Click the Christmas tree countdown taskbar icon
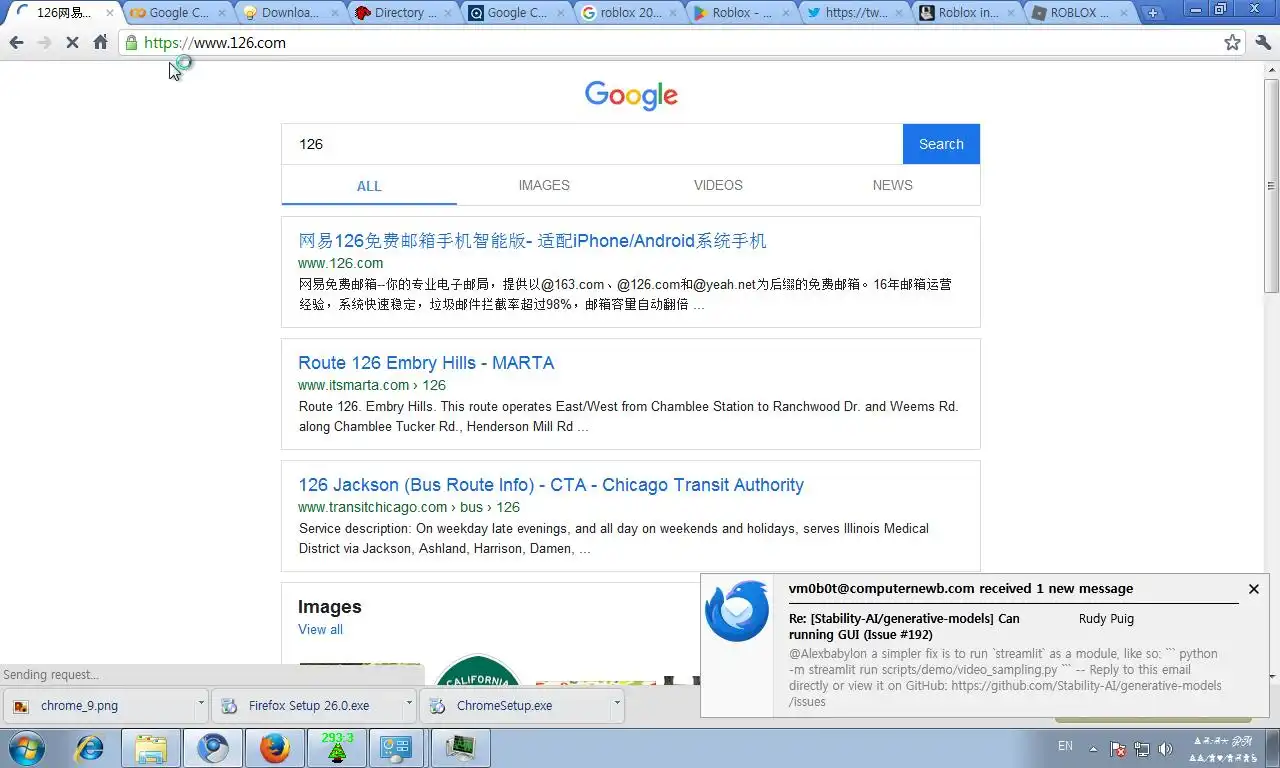The image size is (1280, 768). [x=336, y=748]
